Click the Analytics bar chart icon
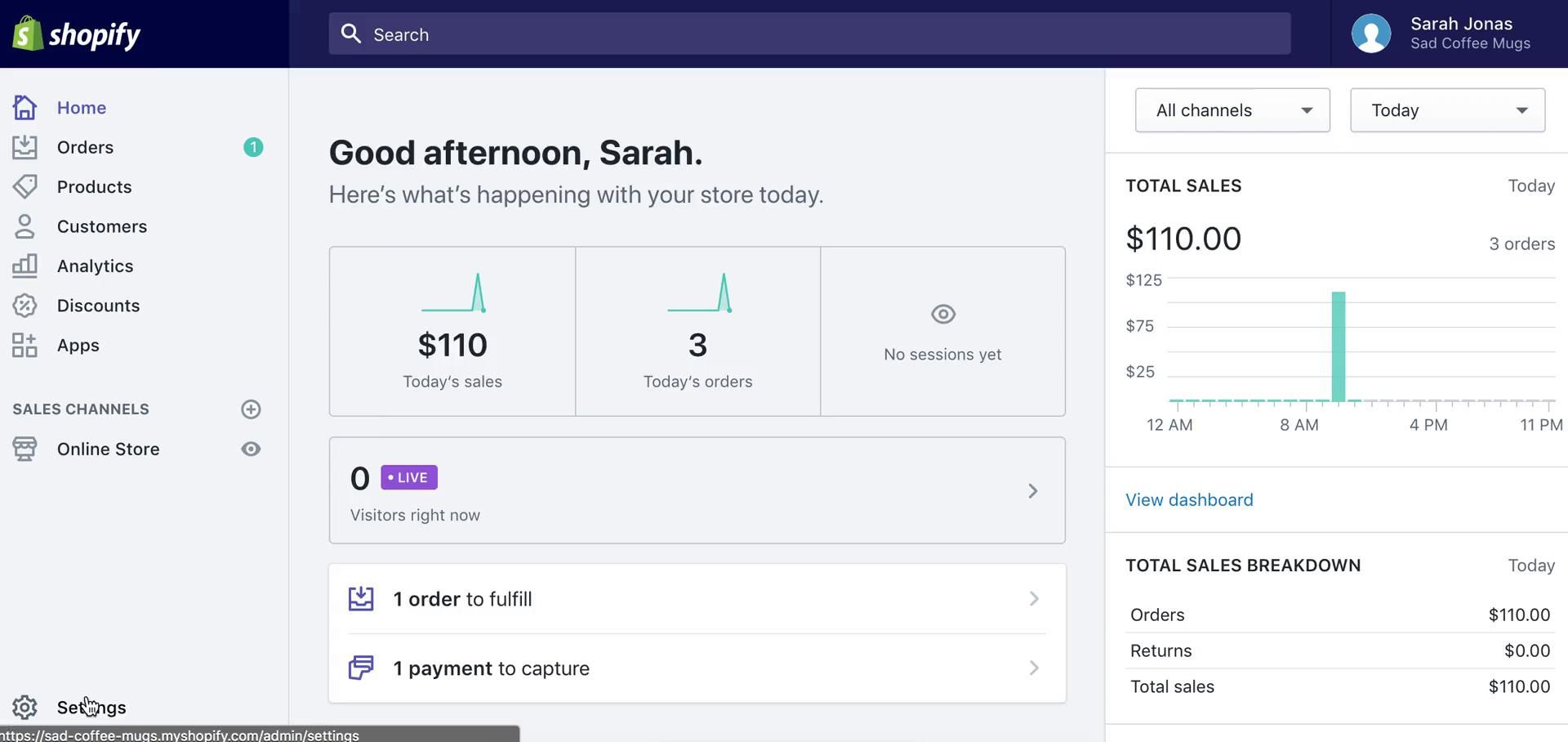The image size is (1568, 742). point(24,266)
